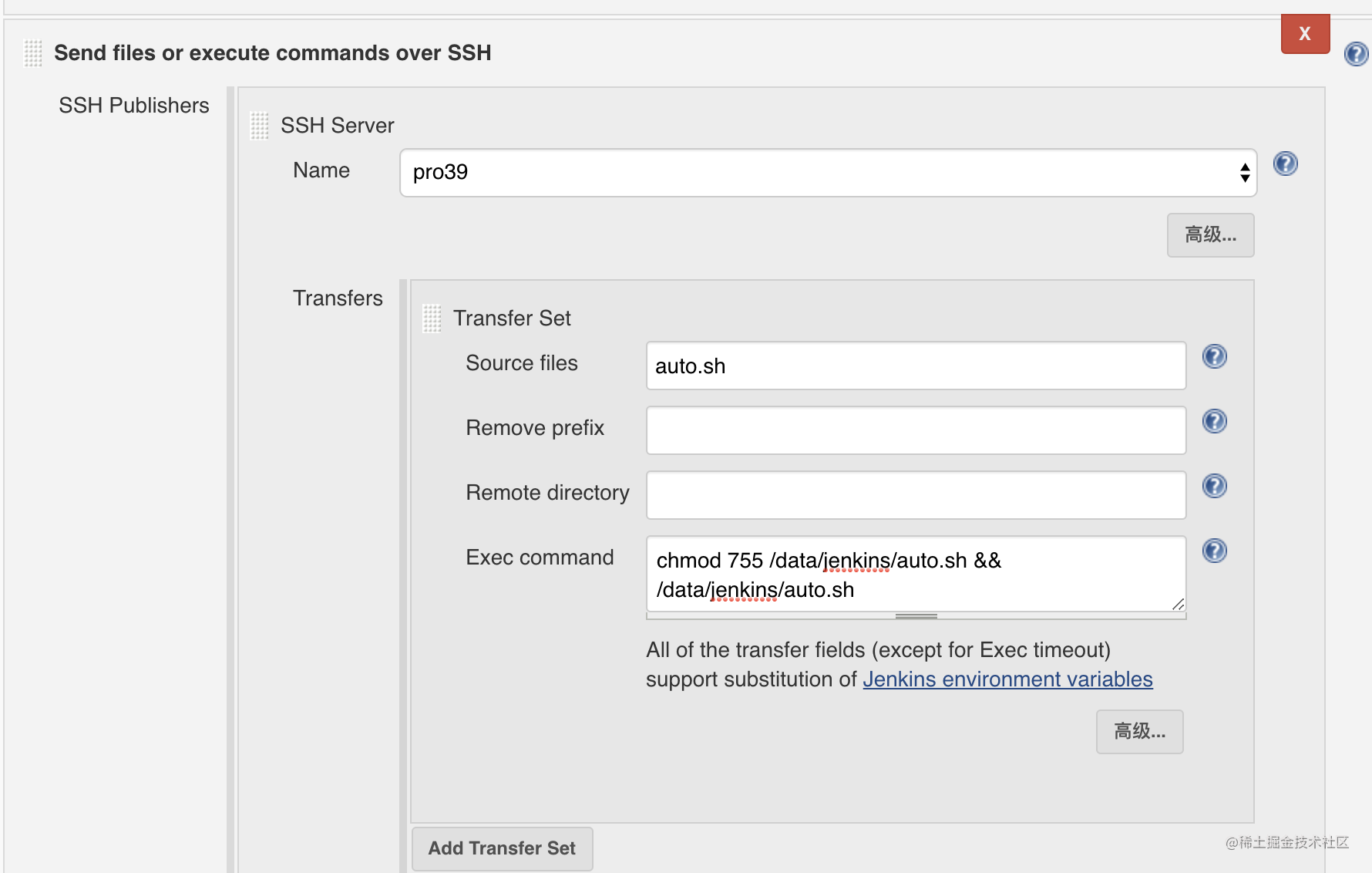The width and height of the screenshot is (1372, 873).
Task: Click the 高级 button inside Transfer Set
Action: tap(1139, 732)
